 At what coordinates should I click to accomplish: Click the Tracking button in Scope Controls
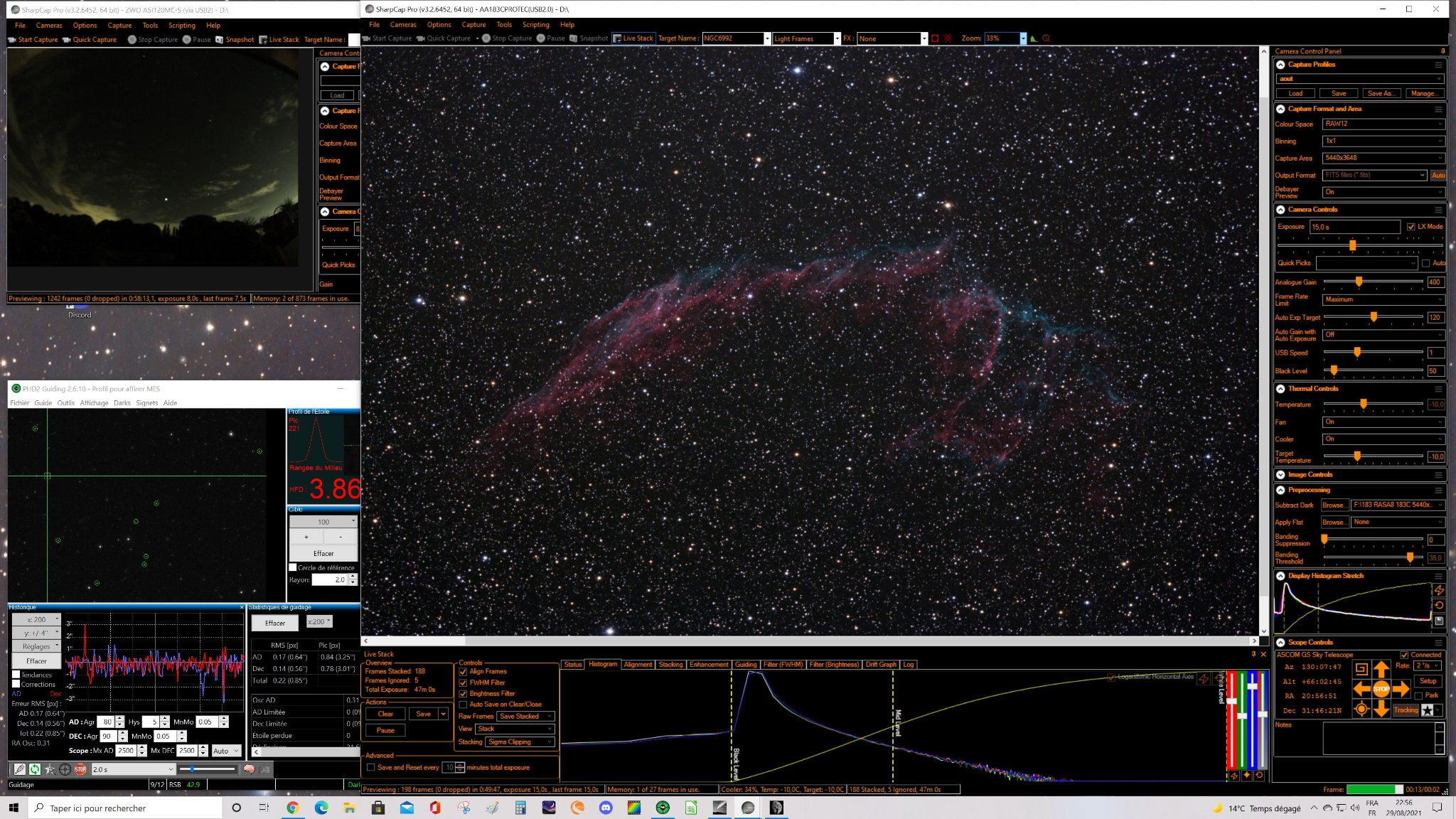click(x=1406, y=710)
